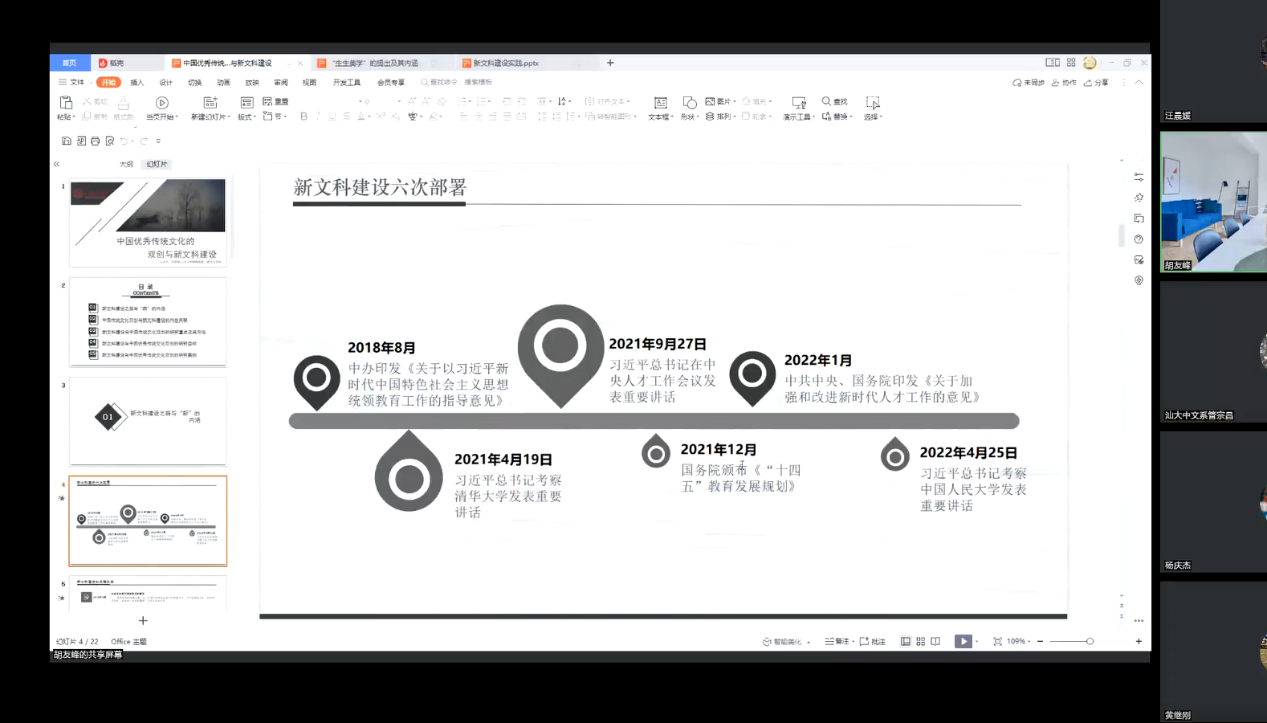
Task: Switch thumbnail pane to Slides (幻灯片) view
Action: pos(157,164)
